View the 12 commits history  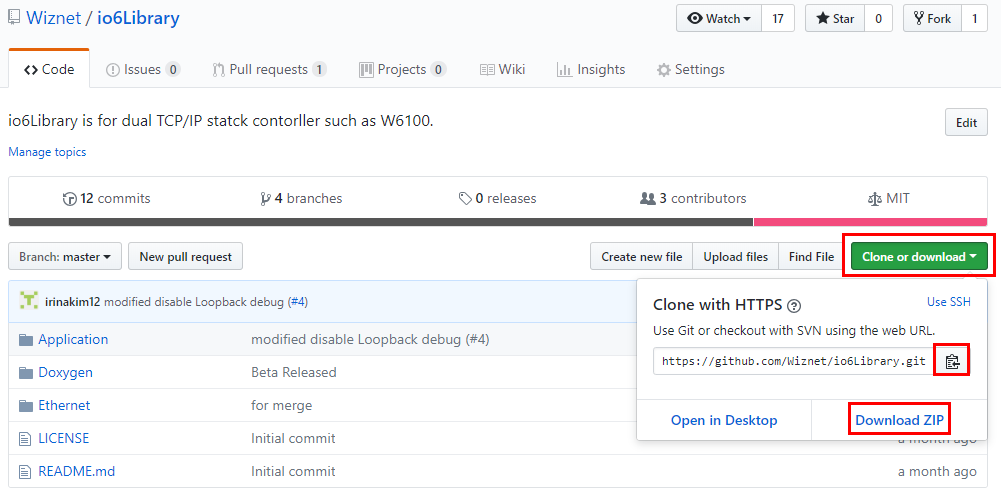107,198
